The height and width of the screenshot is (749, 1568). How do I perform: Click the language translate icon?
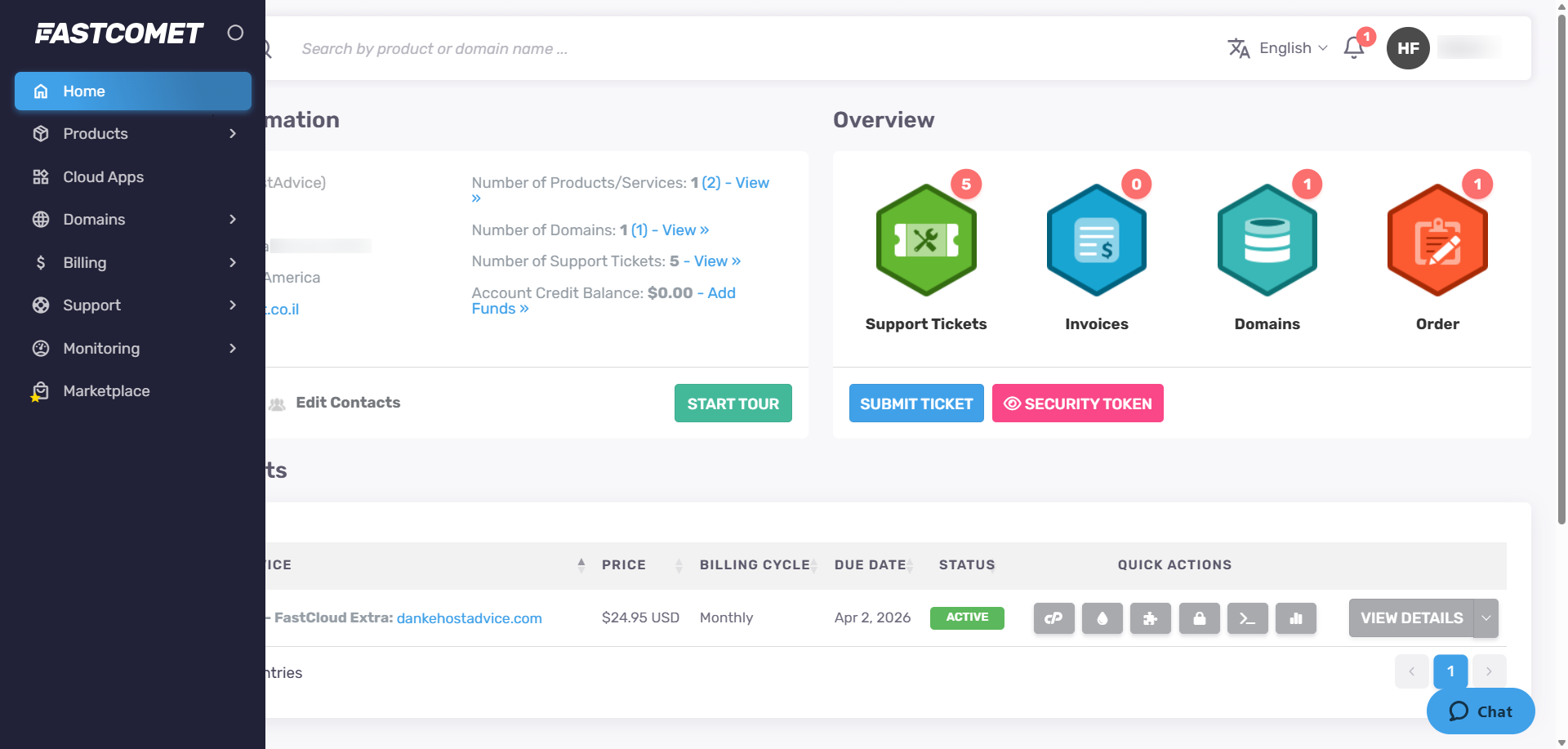pos(1239,48)
